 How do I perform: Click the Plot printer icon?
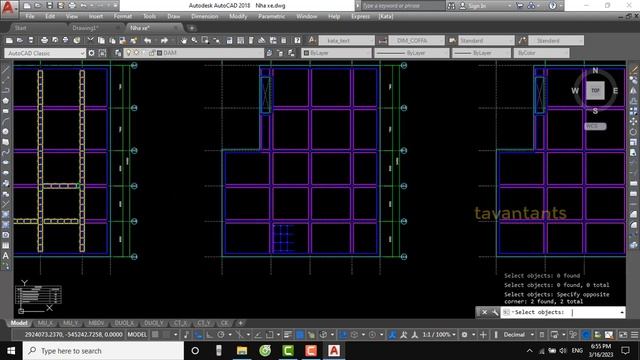(44, 40)
